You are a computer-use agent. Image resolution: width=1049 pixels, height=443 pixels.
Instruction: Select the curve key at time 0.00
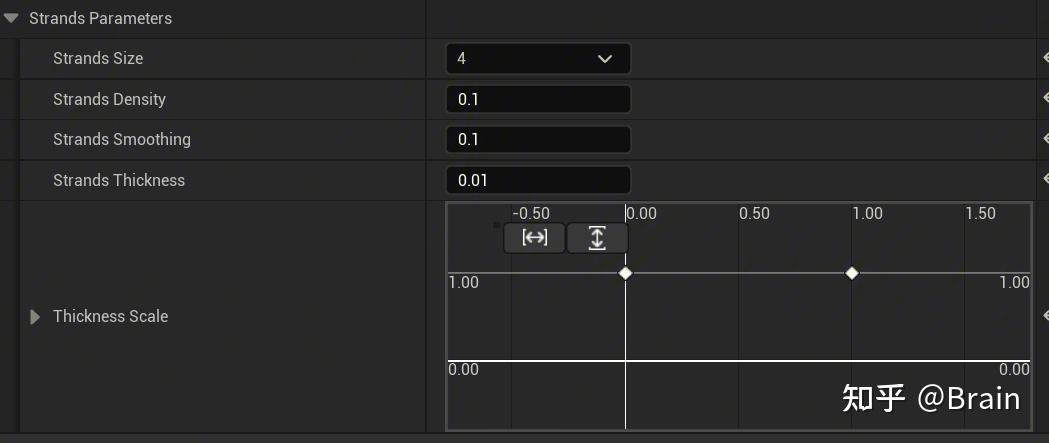pos(625,273)
